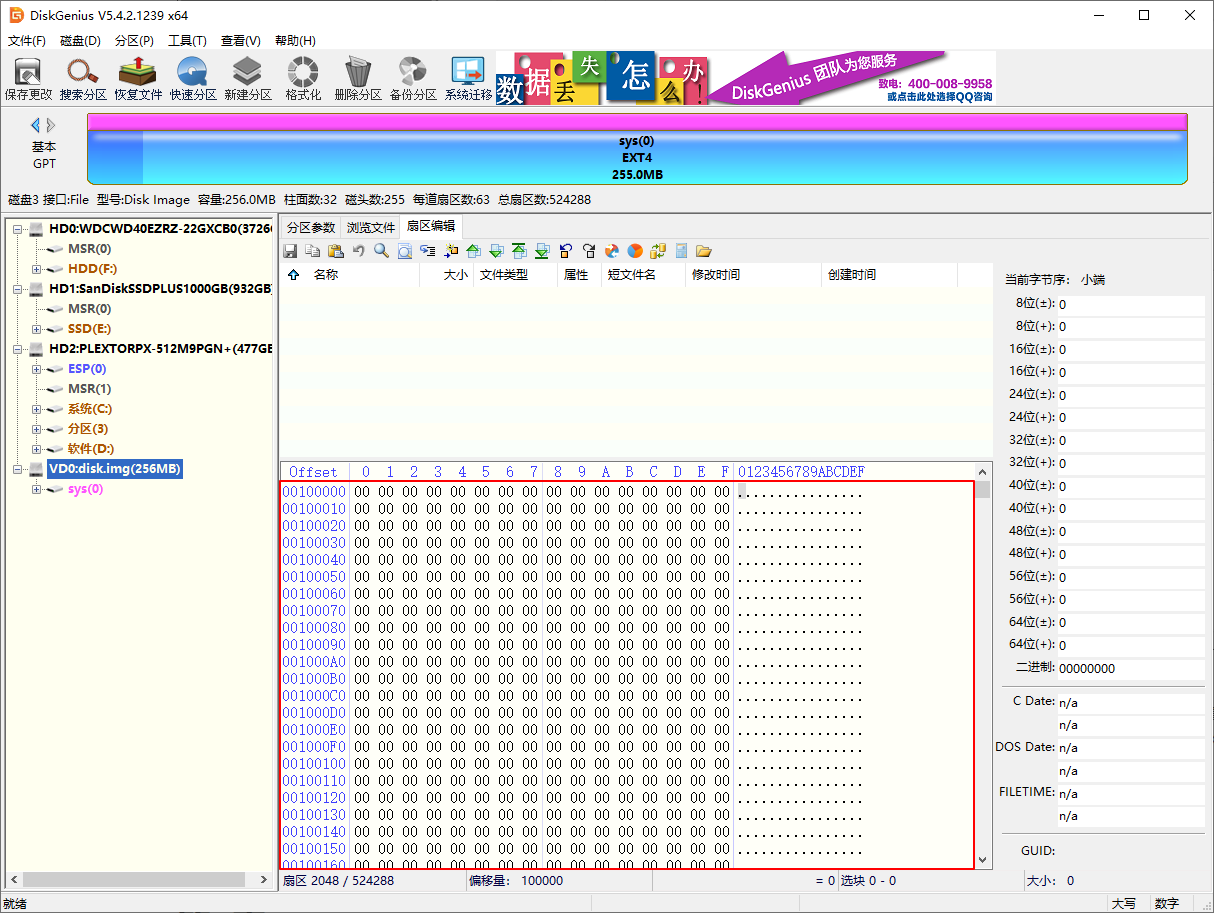Expand the SSD(E:) partition node
Screen dimensions: 1214x913
click(35, 328)
